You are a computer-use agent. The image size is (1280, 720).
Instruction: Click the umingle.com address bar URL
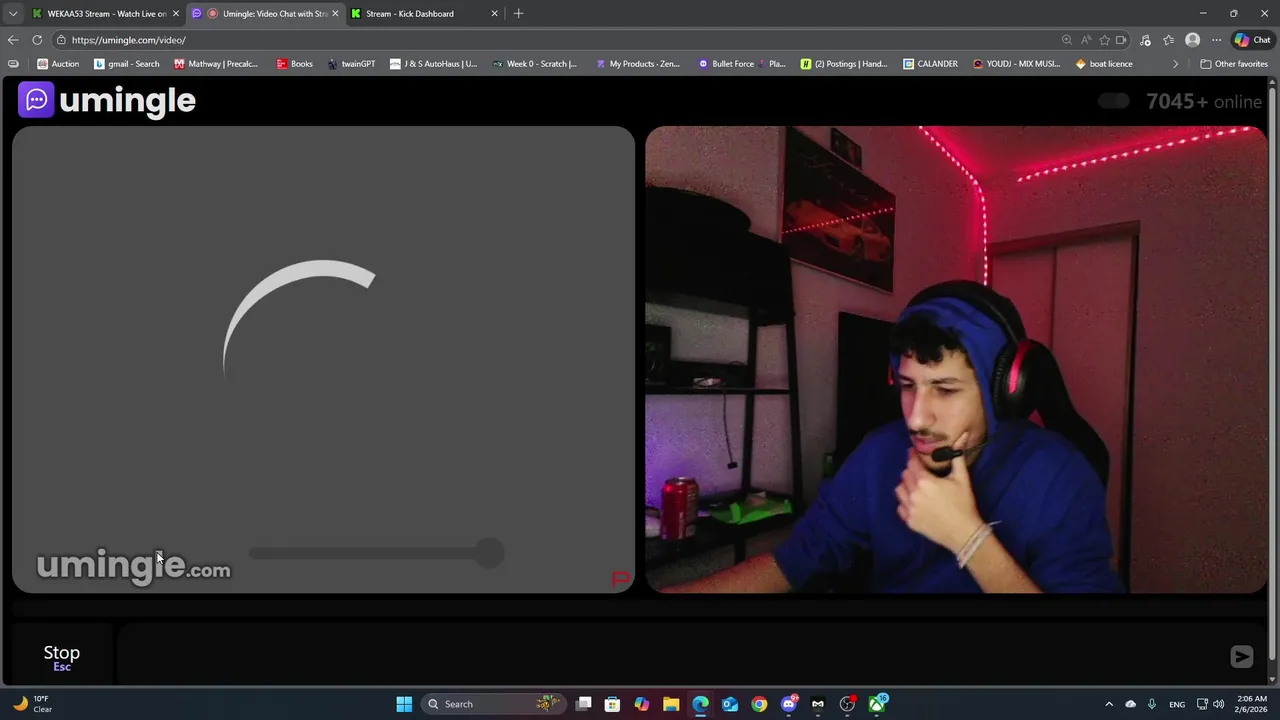(x=129, y=40)
